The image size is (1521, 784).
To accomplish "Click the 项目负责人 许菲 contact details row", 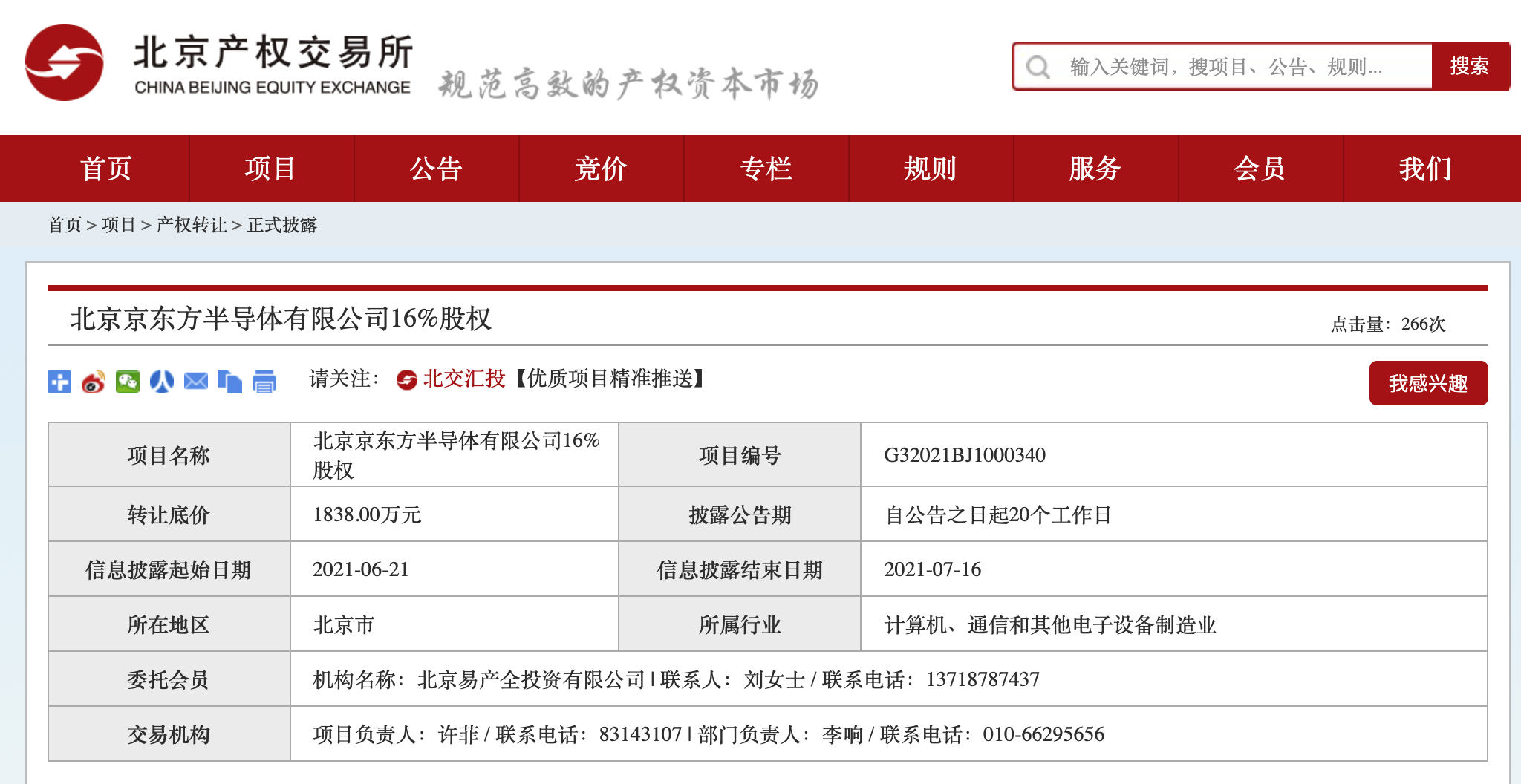I will pyautogui.click(x=889, y=734).
